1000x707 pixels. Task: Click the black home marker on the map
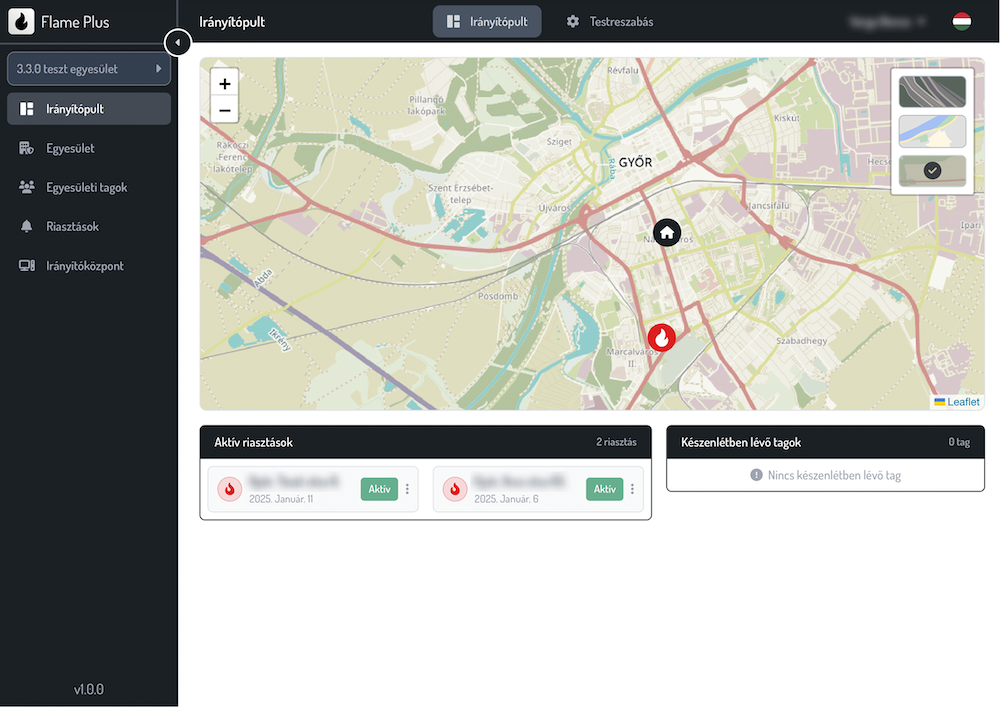click(x=667, y=233)
